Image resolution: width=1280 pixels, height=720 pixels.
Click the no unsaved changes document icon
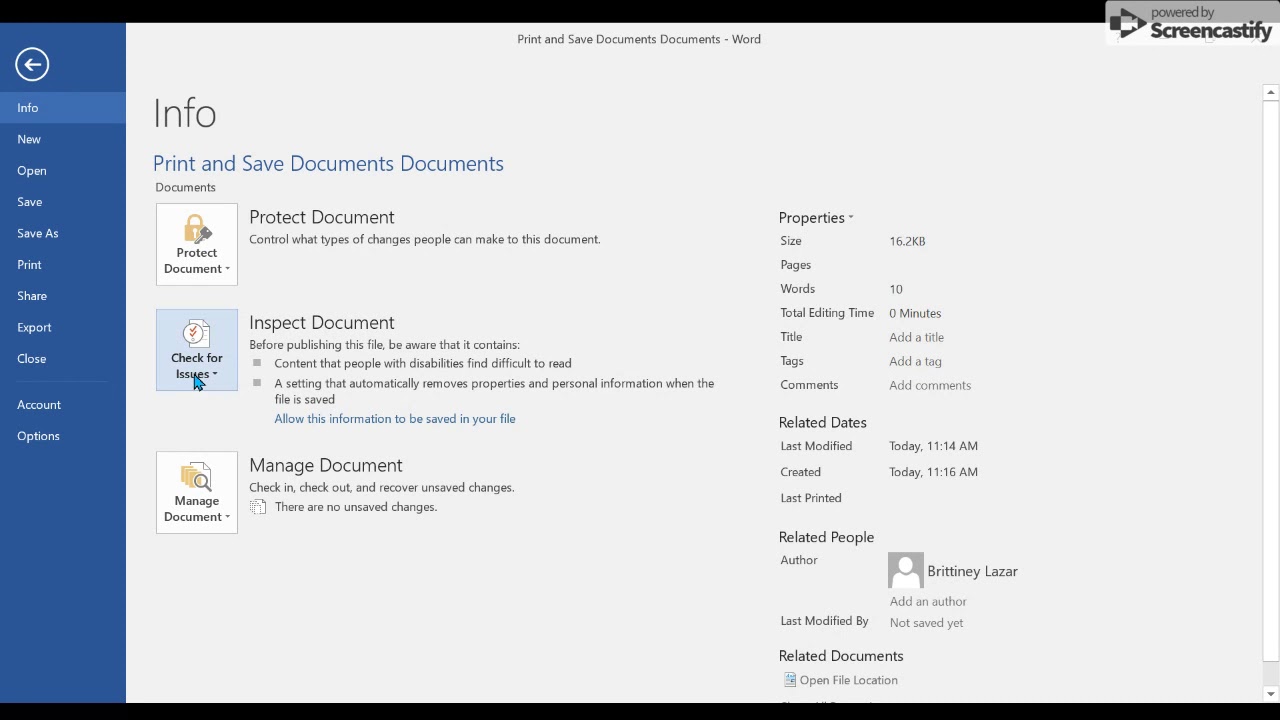click(258, 507)
